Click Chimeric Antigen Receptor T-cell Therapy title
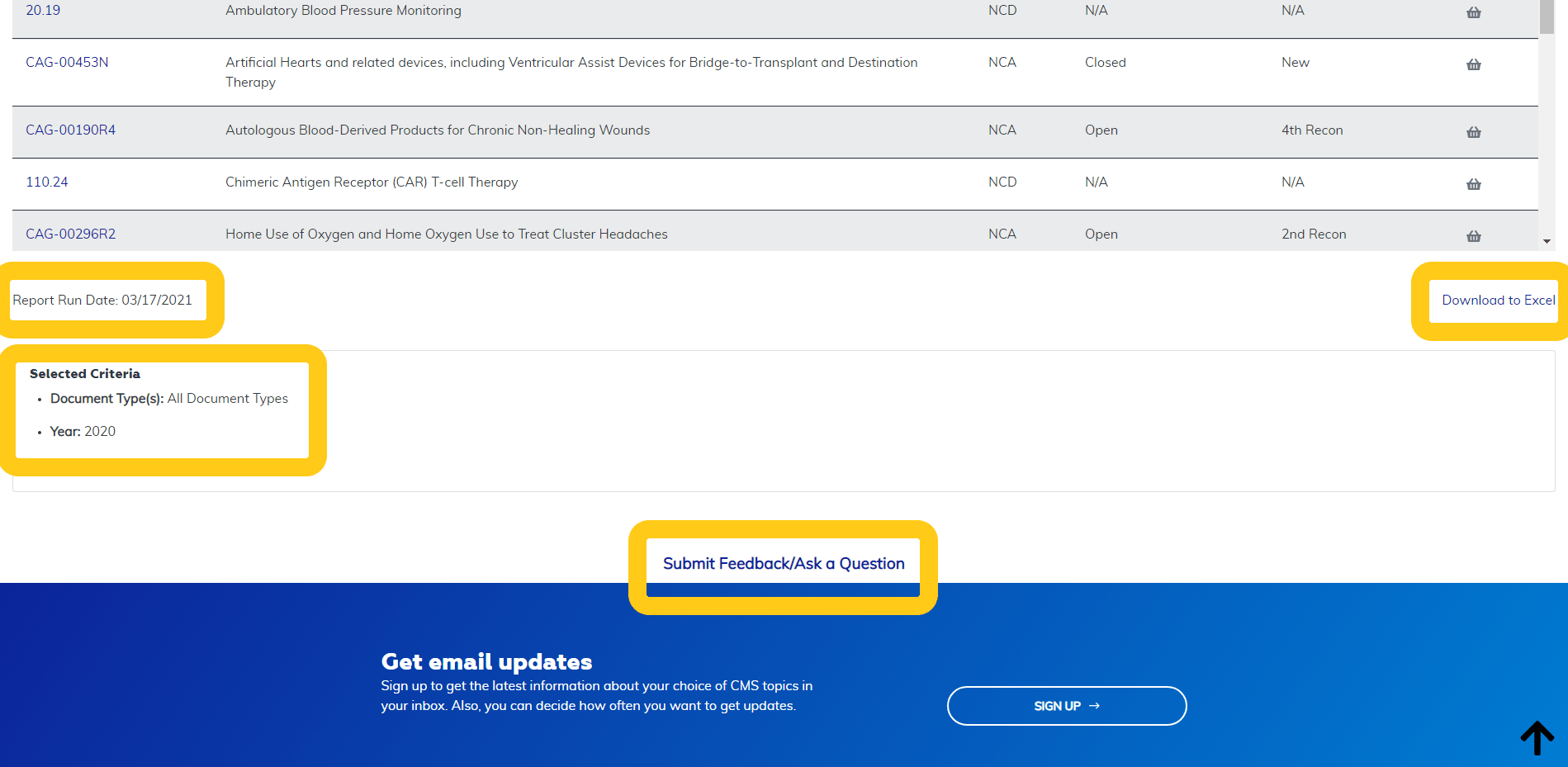 pyautogui.click(x=372, y=182)
